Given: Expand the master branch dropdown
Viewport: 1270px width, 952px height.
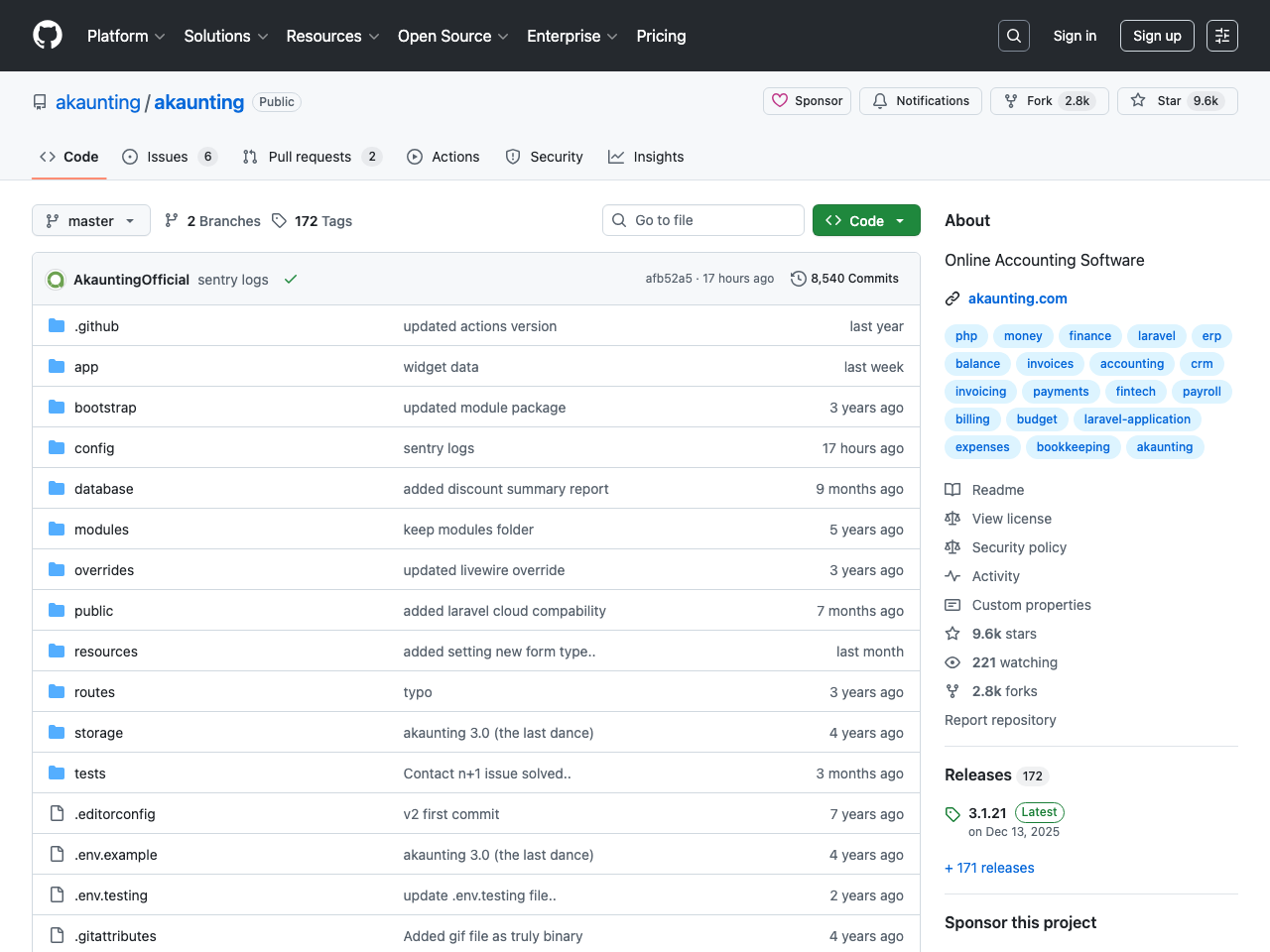Looking at the screenshot, I should point(91,220).
